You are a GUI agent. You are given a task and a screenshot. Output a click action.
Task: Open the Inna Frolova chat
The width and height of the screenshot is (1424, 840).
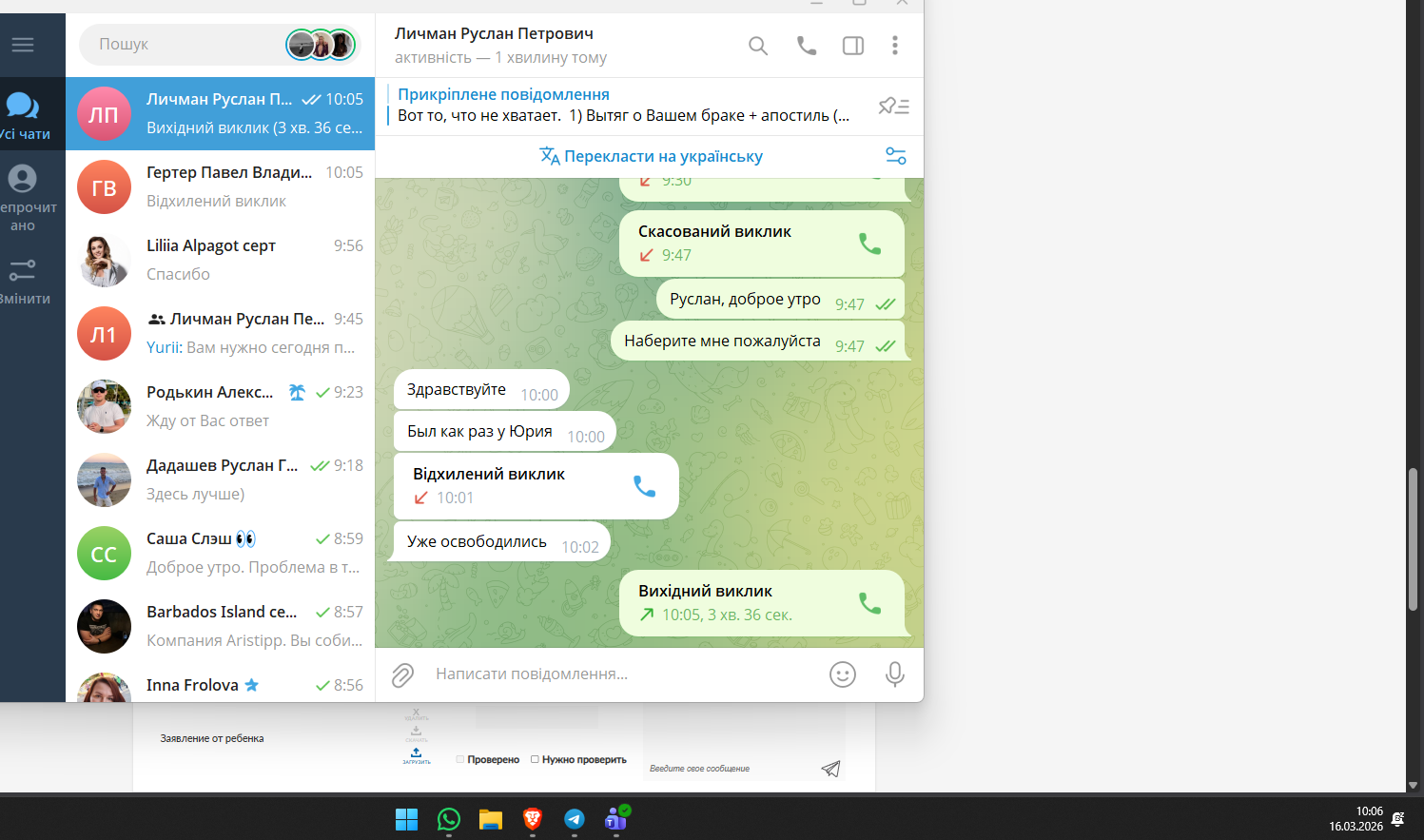(x=221, y=683)
